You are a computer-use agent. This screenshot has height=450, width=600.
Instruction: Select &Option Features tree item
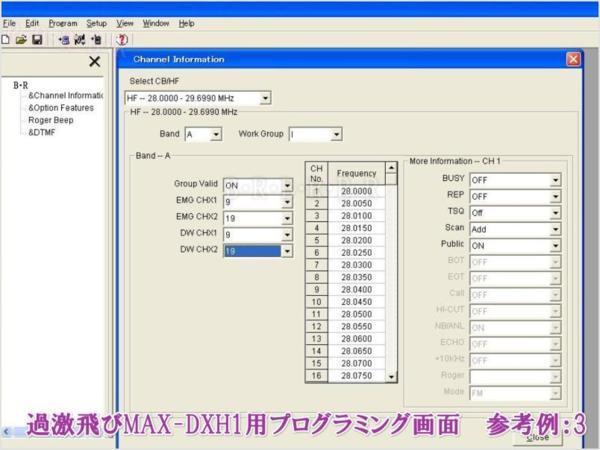coord(61,108)
